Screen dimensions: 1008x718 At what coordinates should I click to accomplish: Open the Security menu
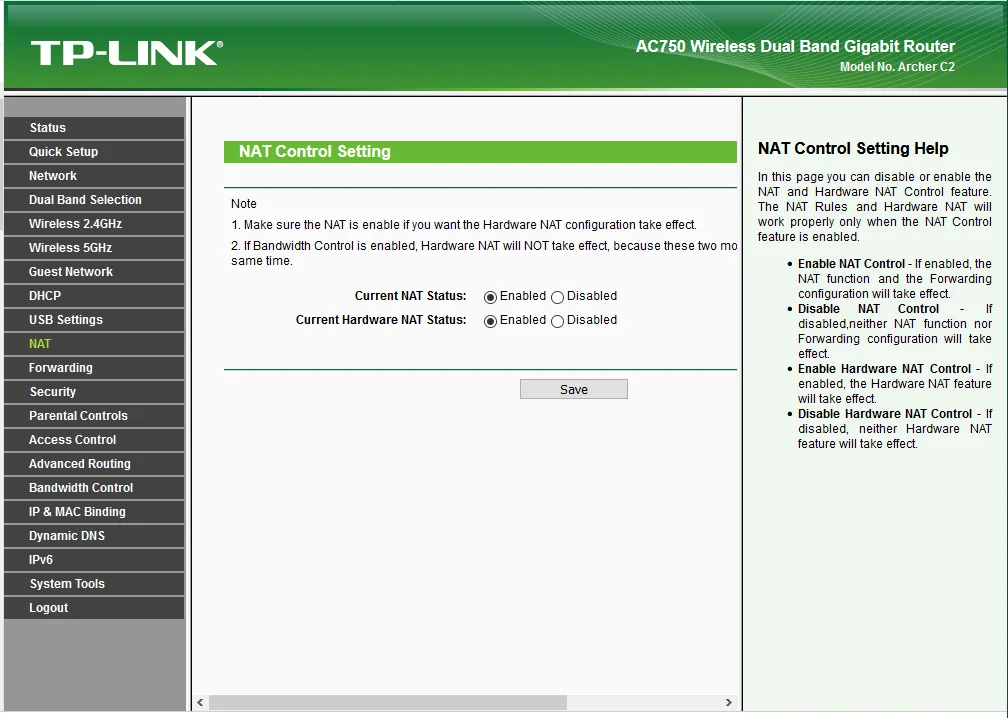[x=94, y=391]
